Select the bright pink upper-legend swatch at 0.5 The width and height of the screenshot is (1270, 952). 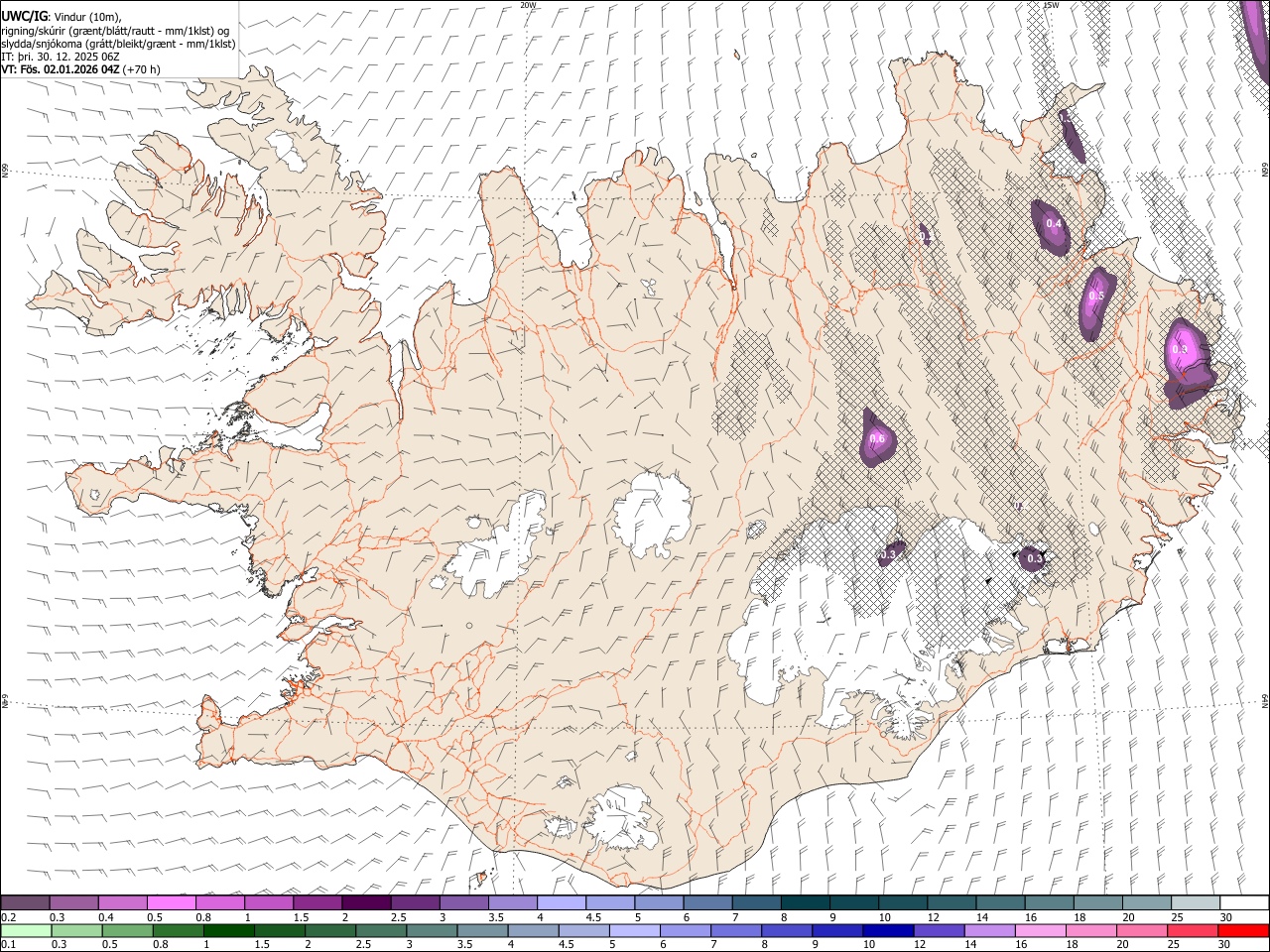click(x=171, y=902)
